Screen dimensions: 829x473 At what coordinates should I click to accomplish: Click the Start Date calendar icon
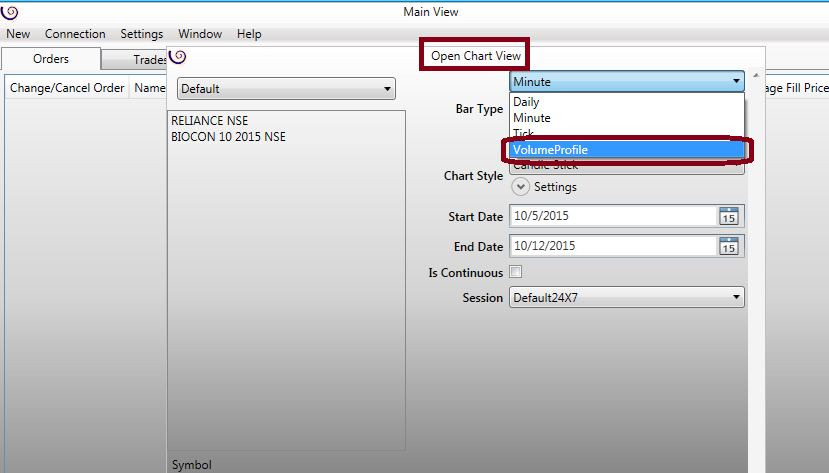click(x=729, y=216)
